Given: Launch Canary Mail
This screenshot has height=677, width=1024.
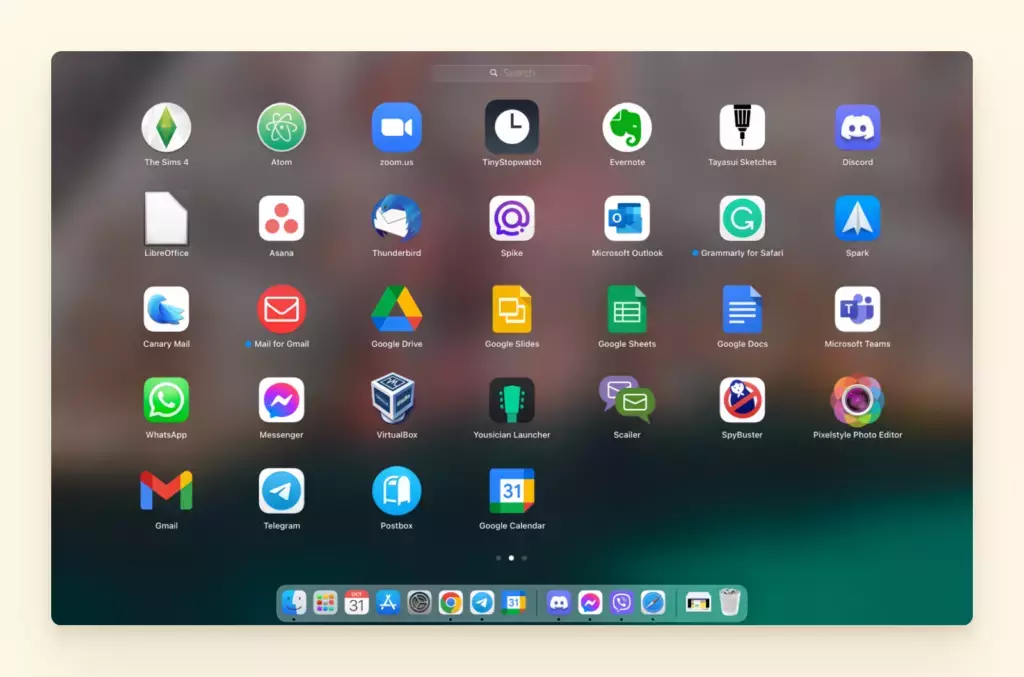Looking at the screenshot, I should tap(166, 309).
